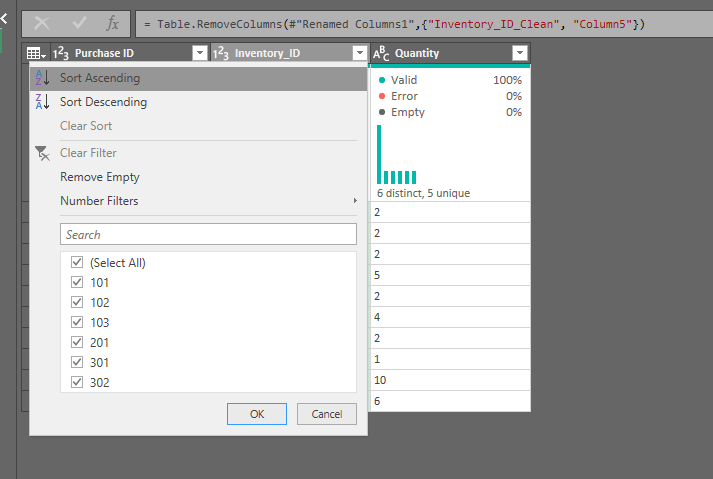The width and height of the screenshot is (713, 479).
Task: Select the Quantity cell with value 10
Action: (x=450, y=380)
